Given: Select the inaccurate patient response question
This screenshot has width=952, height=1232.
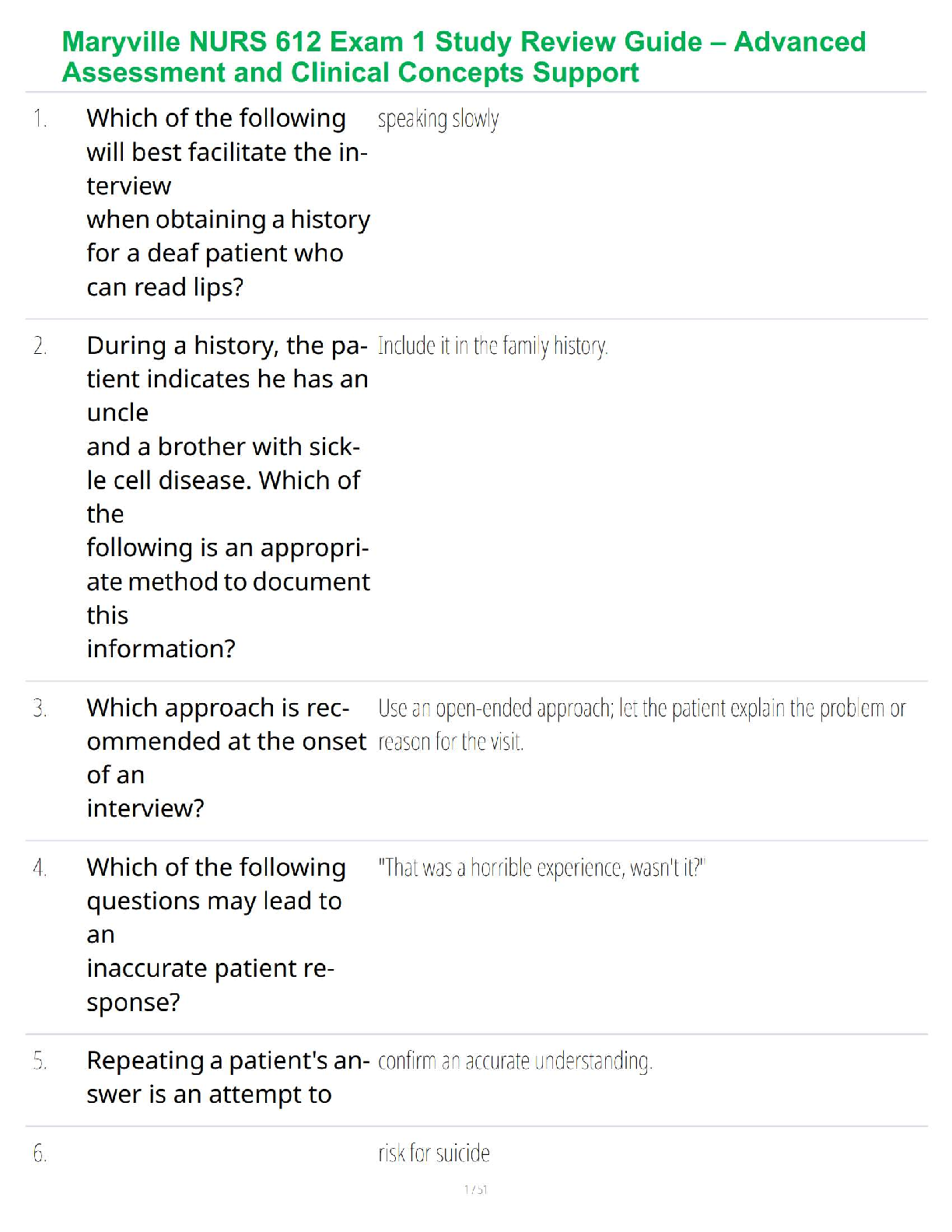Looking at the screenshot, I should click(x=215, y=934).
